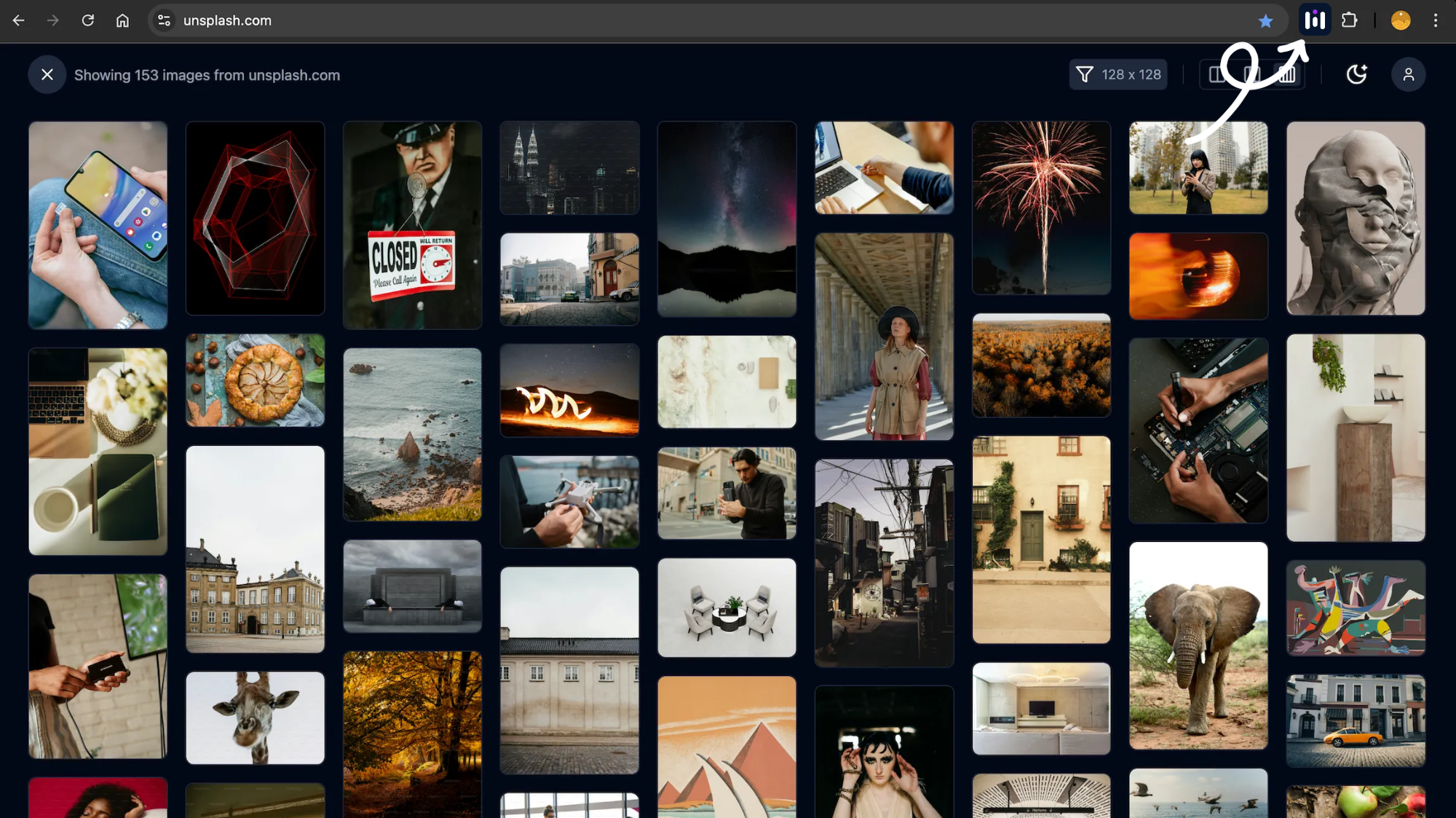View site information in address bar

pos(165,20)
